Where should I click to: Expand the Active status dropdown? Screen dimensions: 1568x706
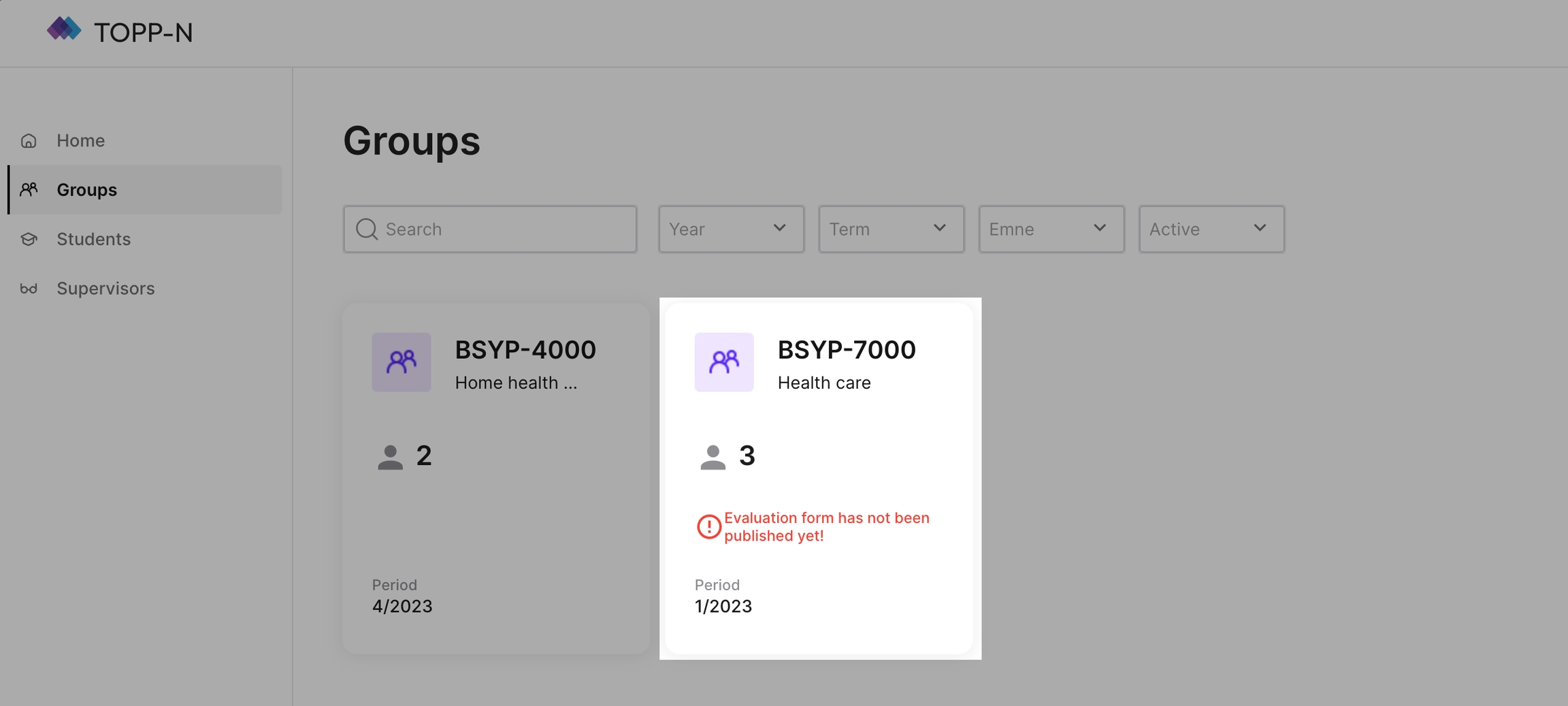1211,229
